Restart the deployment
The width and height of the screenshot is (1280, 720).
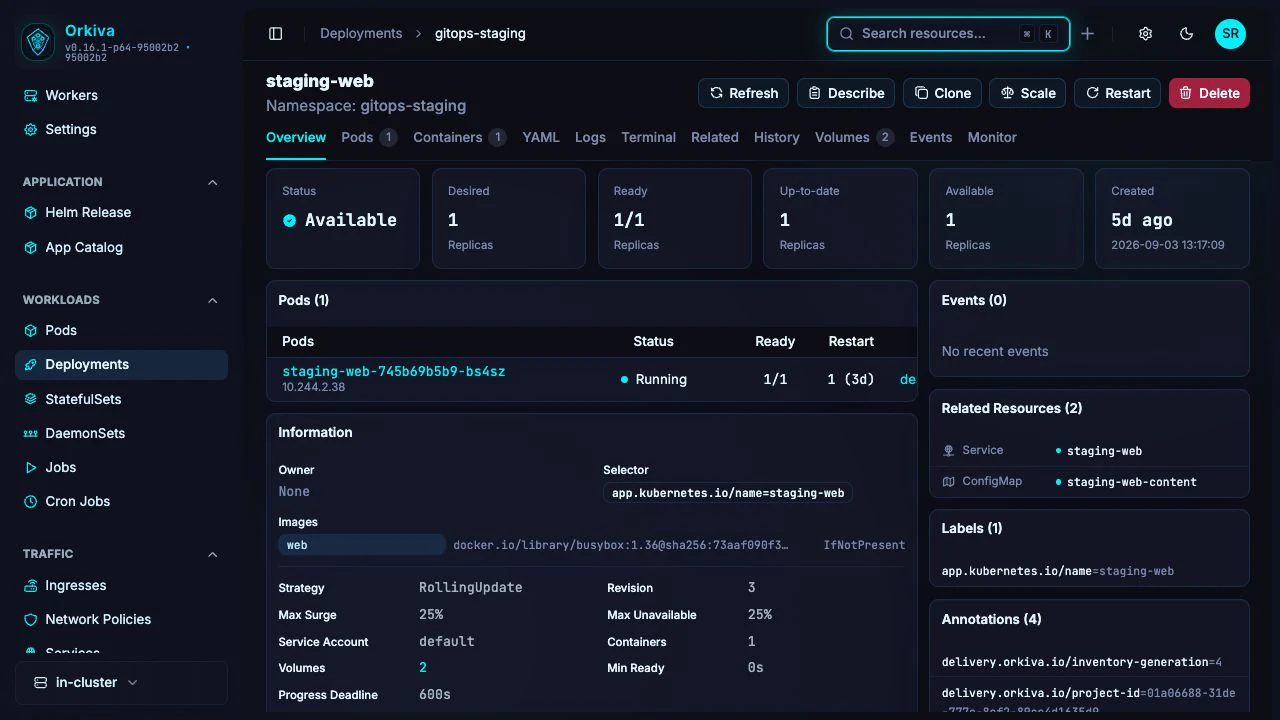1117,93
